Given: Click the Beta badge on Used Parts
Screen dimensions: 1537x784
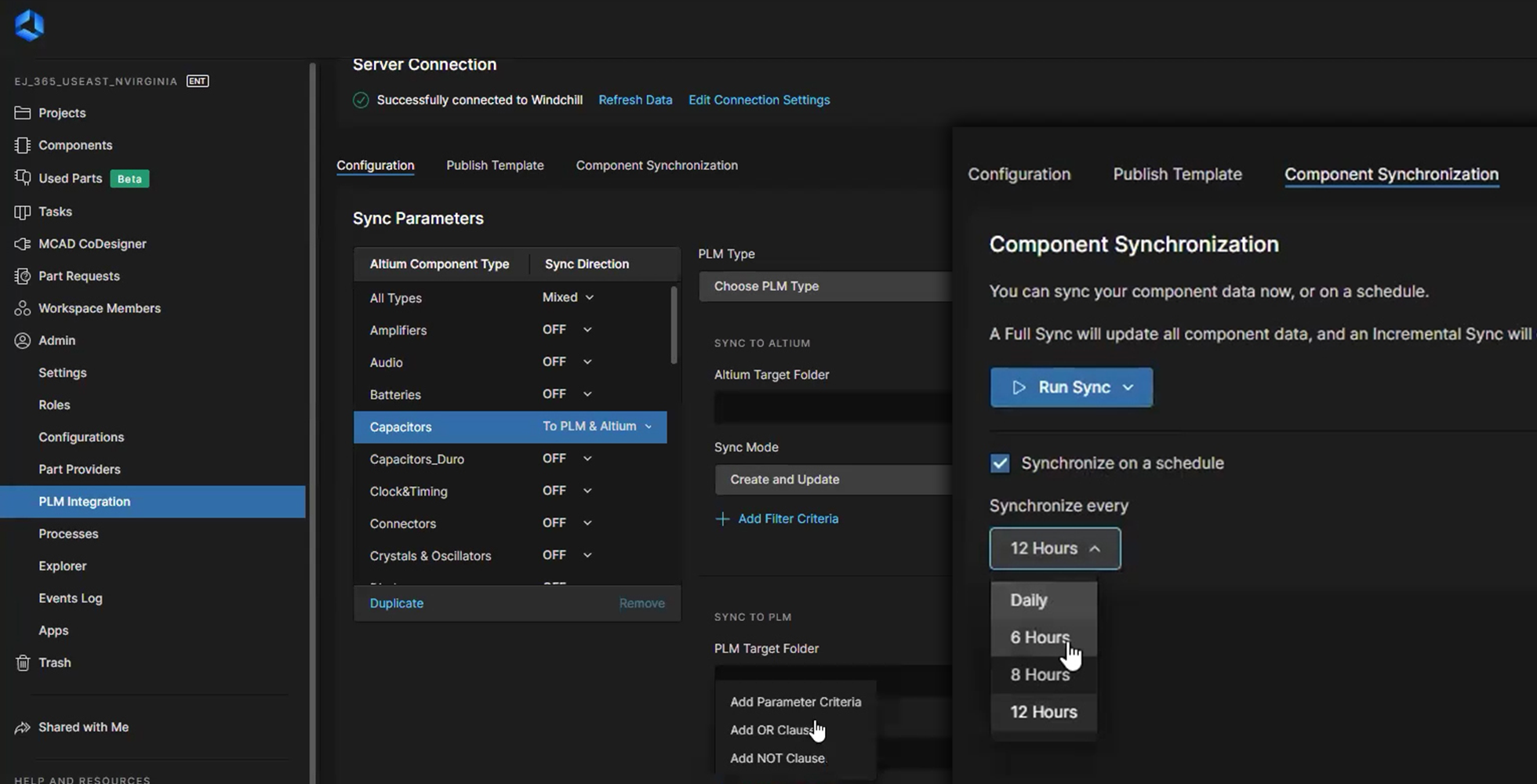Looking at the screenshot, I should (x=129, y=179).
